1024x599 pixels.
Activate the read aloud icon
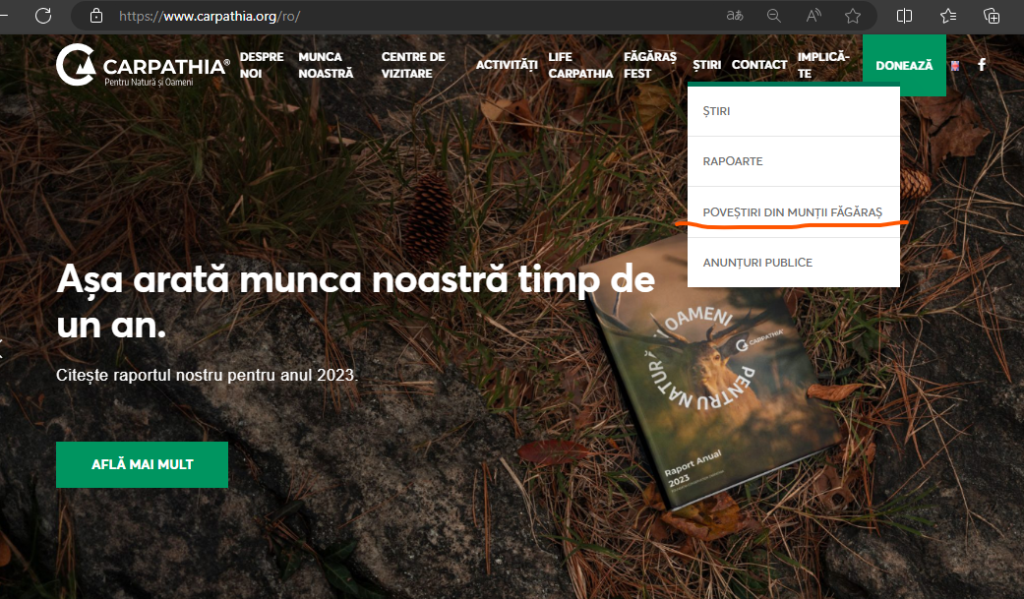click(x=813, y=16)
